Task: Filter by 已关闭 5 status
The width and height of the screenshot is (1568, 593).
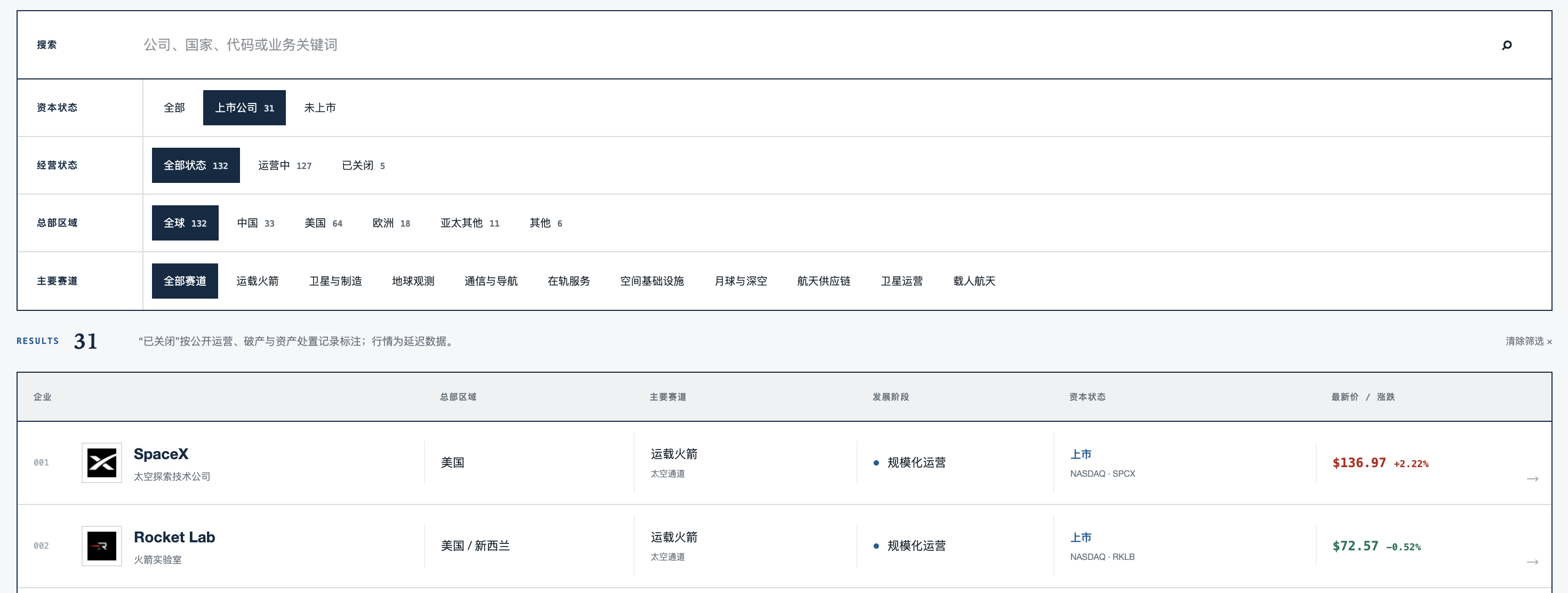Action: tap(363, 166)
